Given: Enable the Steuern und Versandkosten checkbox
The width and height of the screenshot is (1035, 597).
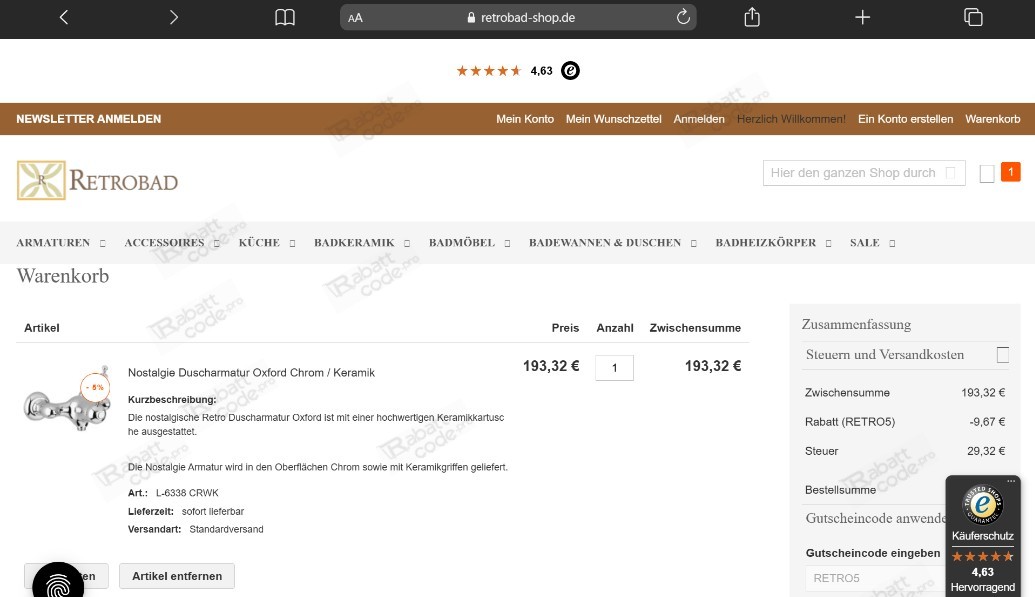Looking at the screenshot, I should click(x=1003, y=354).
